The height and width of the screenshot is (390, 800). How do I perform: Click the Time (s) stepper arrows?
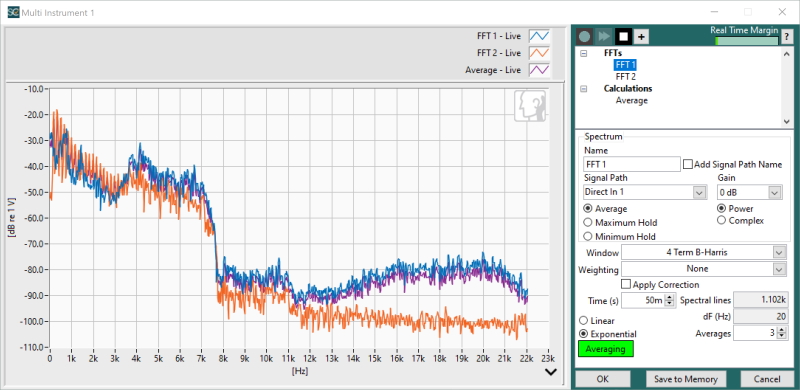[x=670, y=301]
